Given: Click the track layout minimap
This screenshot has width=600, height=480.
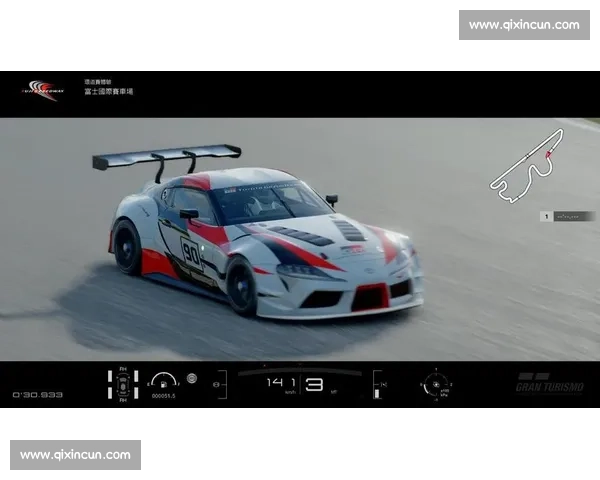Looking at the screenshot, I should [x=524, y=166].
